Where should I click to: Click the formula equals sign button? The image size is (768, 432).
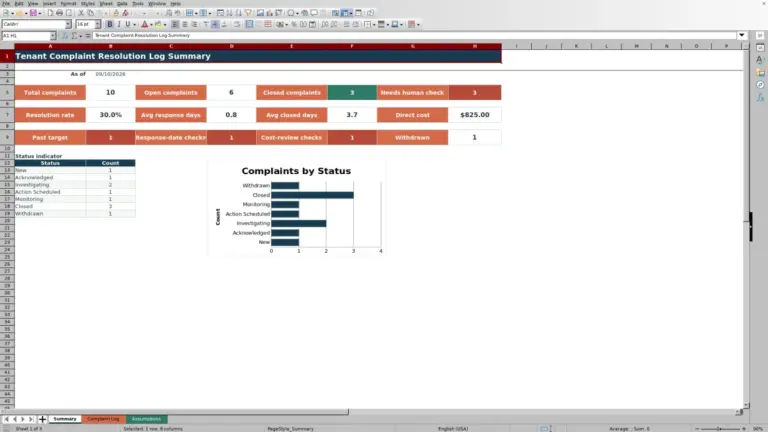click(x=88, y=36)
